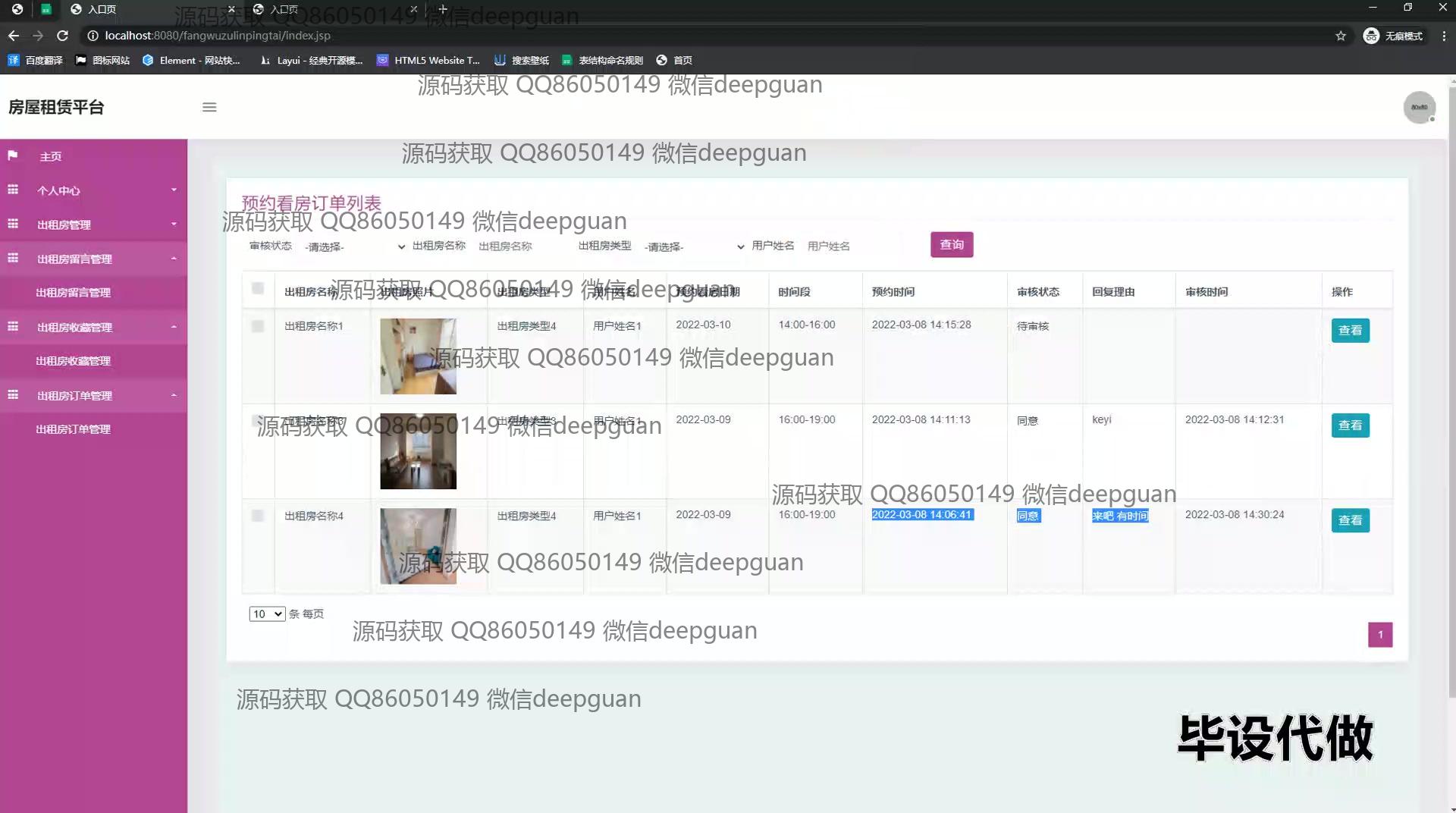The image size is (1456, 813).
Task: Expand the 个人中心 sidebar menu
Action: point(93,190)
